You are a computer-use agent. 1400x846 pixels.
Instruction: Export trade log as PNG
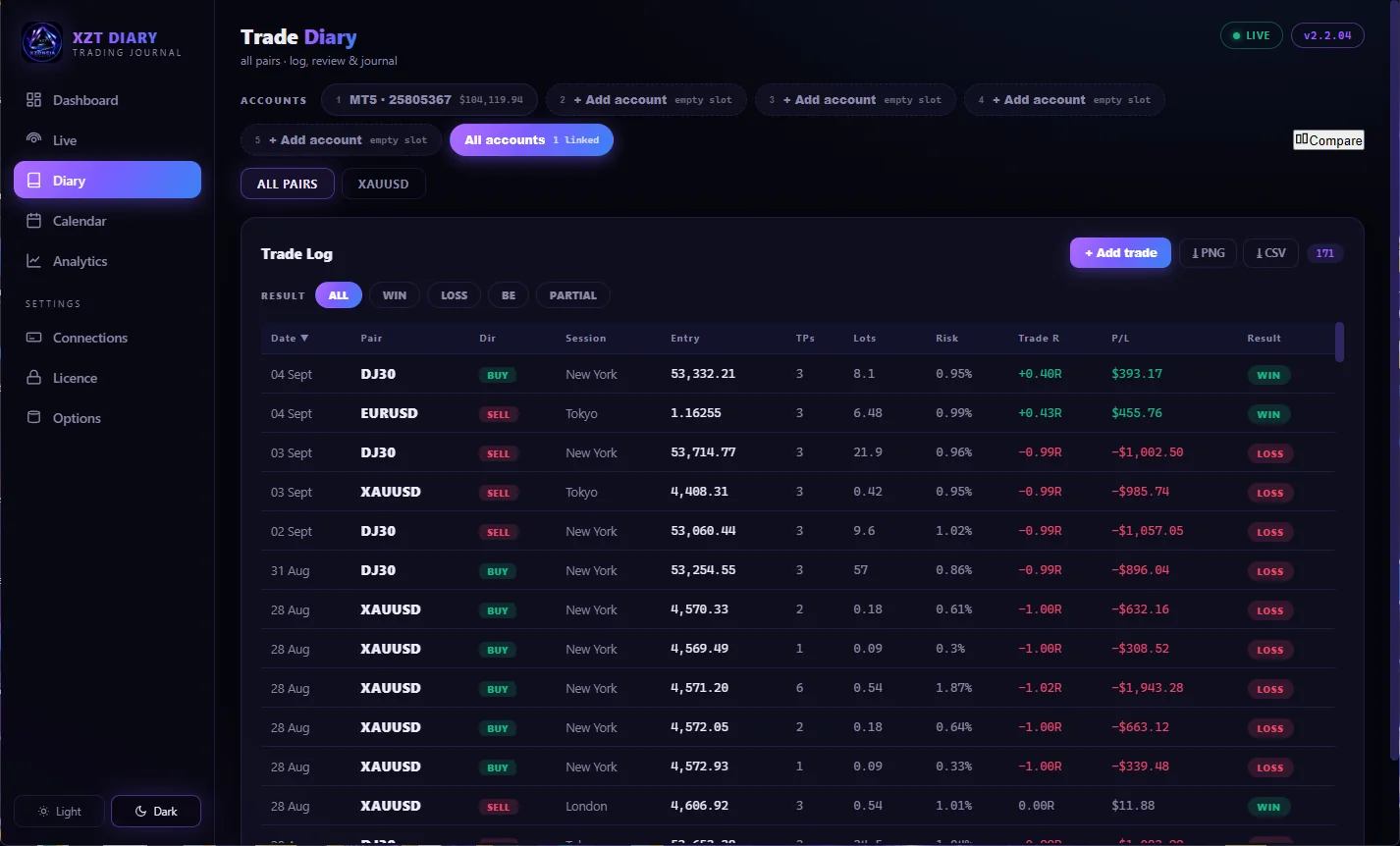[1208, 253]
